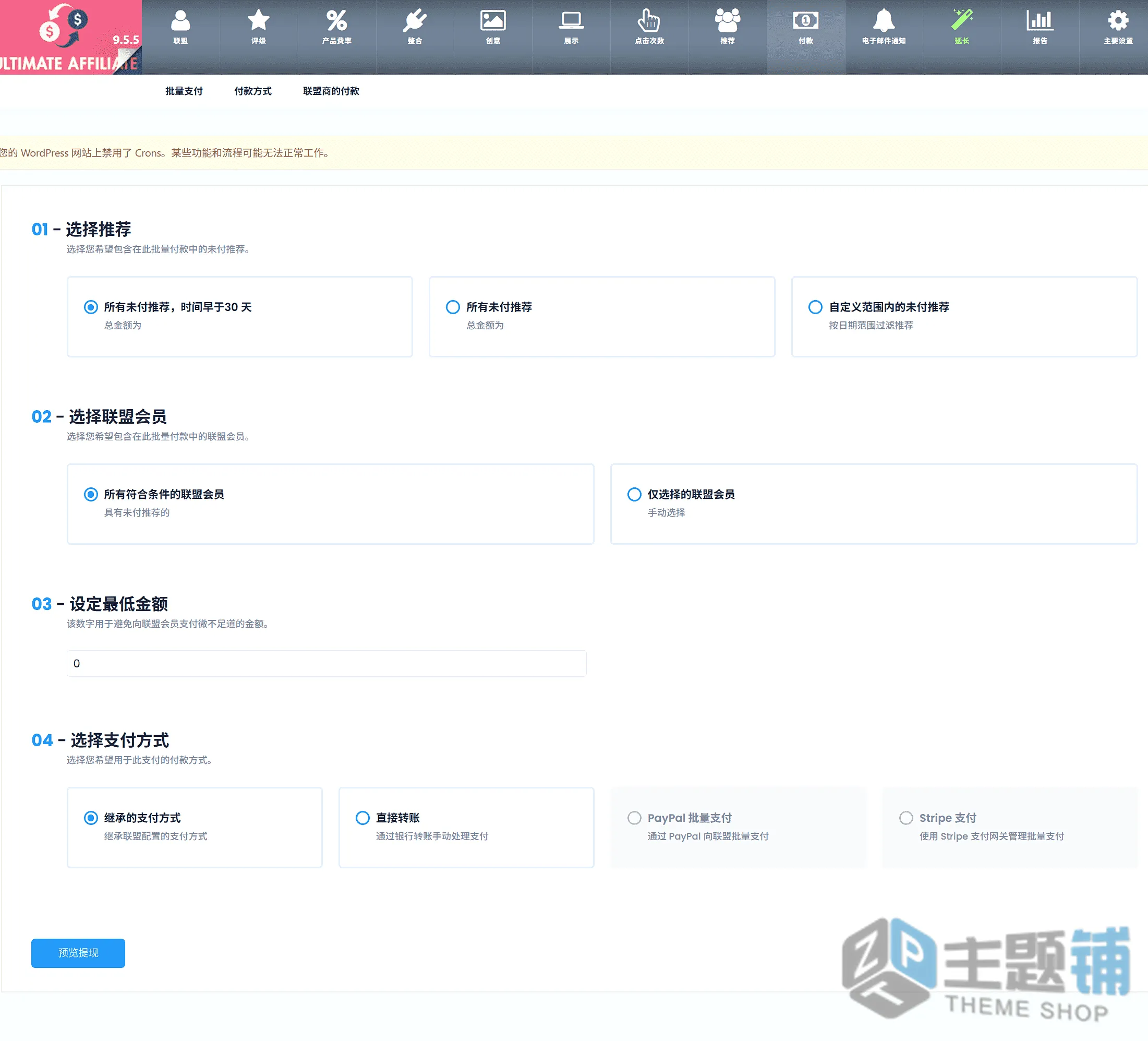Open the 付款 money bill icon
This screenshot has width=1148, height=1041.
pyautogui.click(x=805, y=21)
